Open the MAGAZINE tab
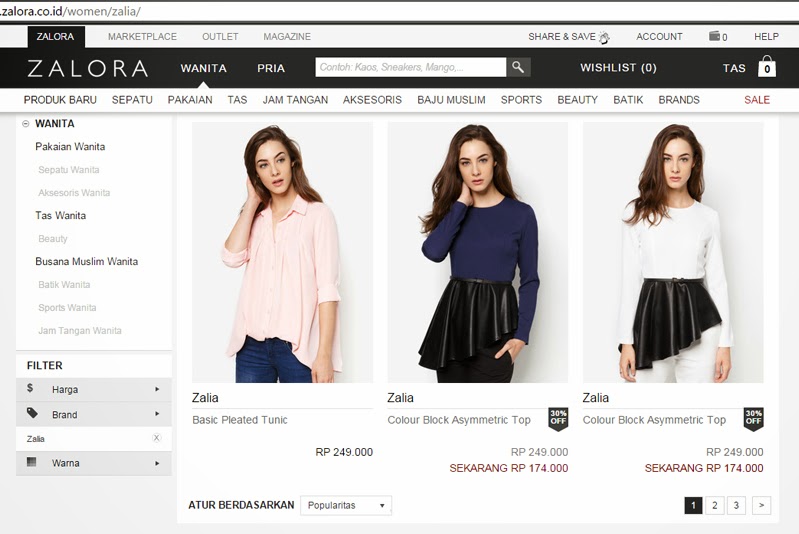Screen dimensions: 799x534 pyautogui.click(x=287, y=37)
